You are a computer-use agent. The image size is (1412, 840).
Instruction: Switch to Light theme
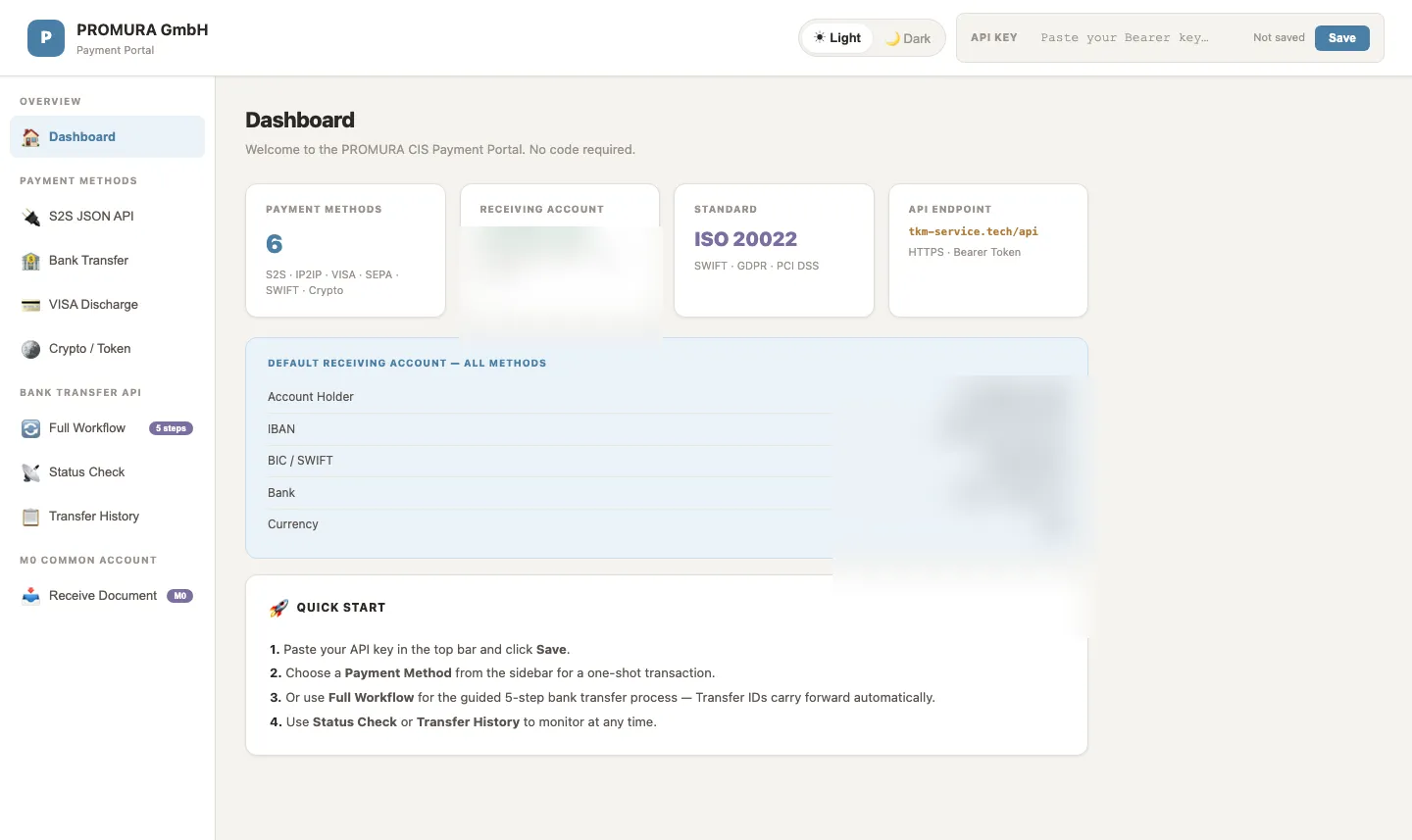click(837, 38)
